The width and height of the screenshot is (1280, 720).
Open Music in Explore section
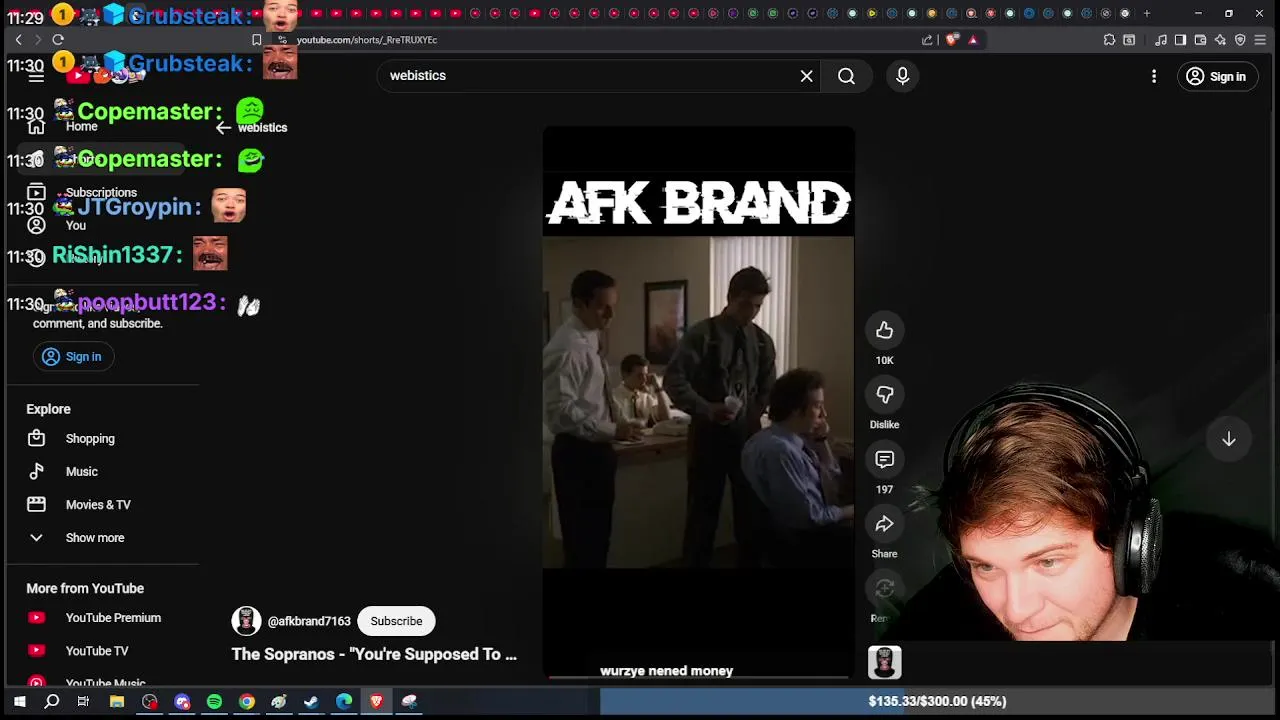pos(82,471)
